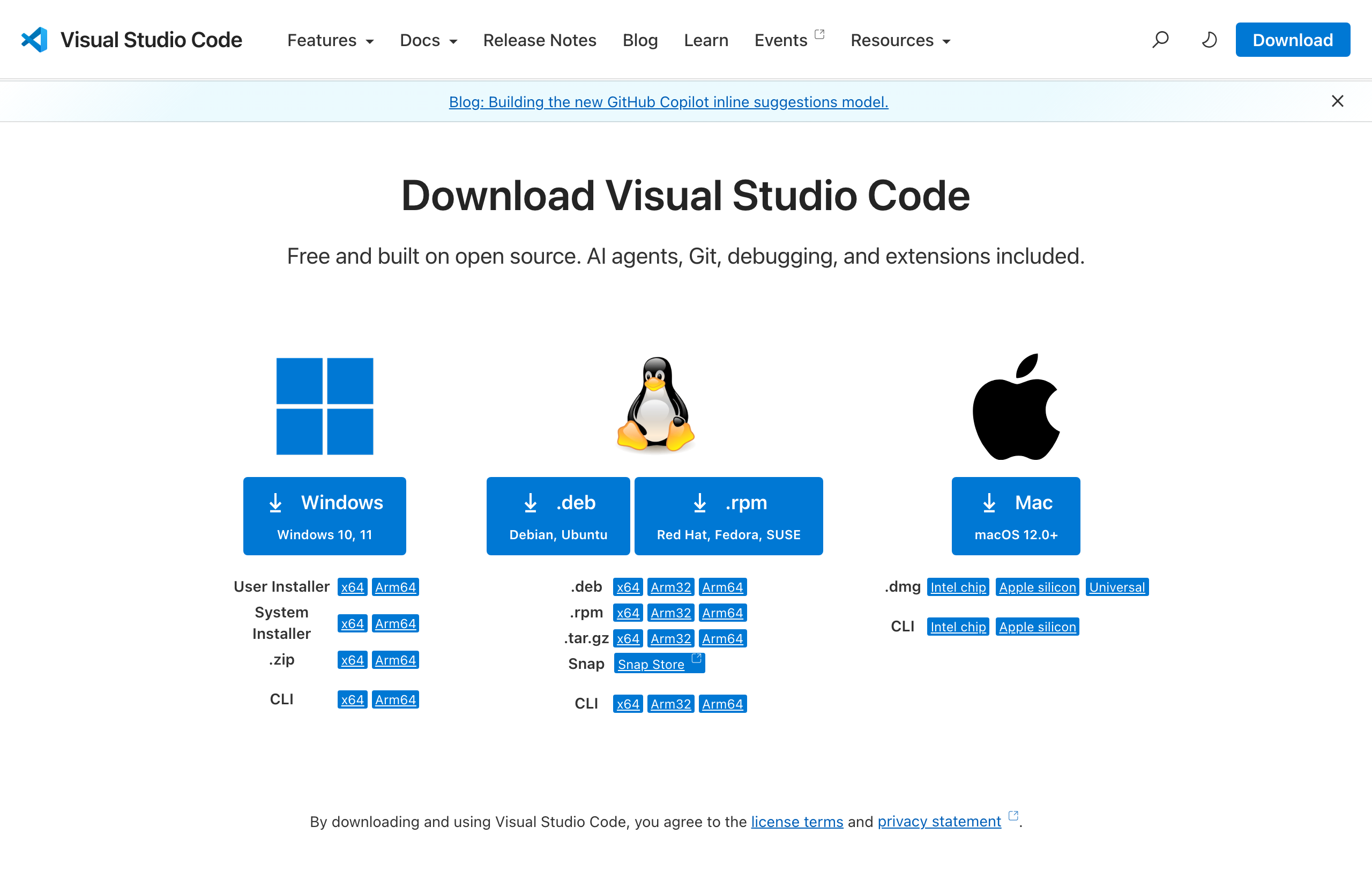Click the Apple logo image

coord(1016,406)
